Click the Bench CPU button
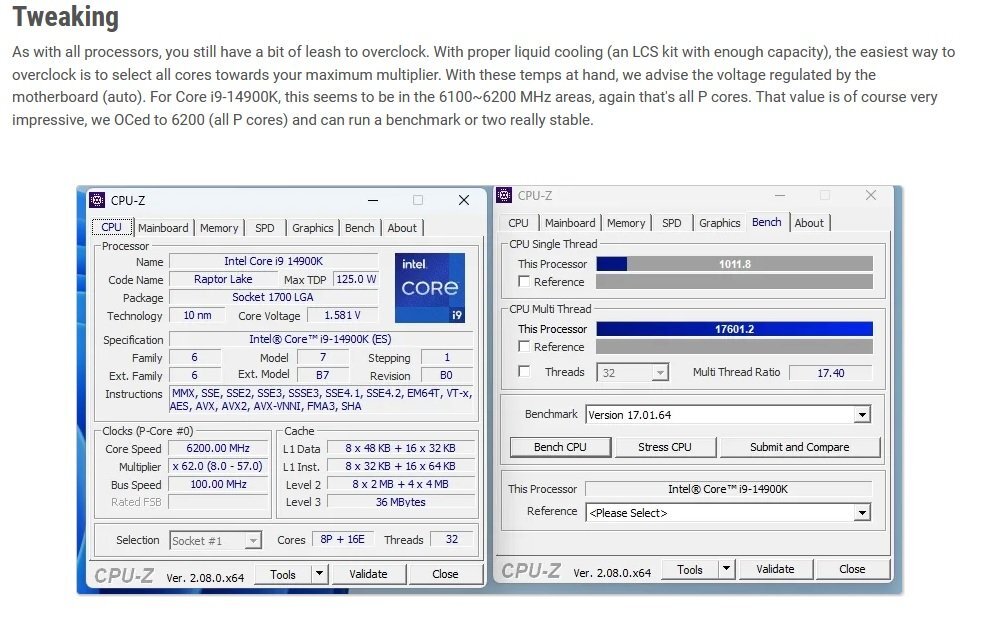This screenshot has width=984, height=620. (560, 447)
